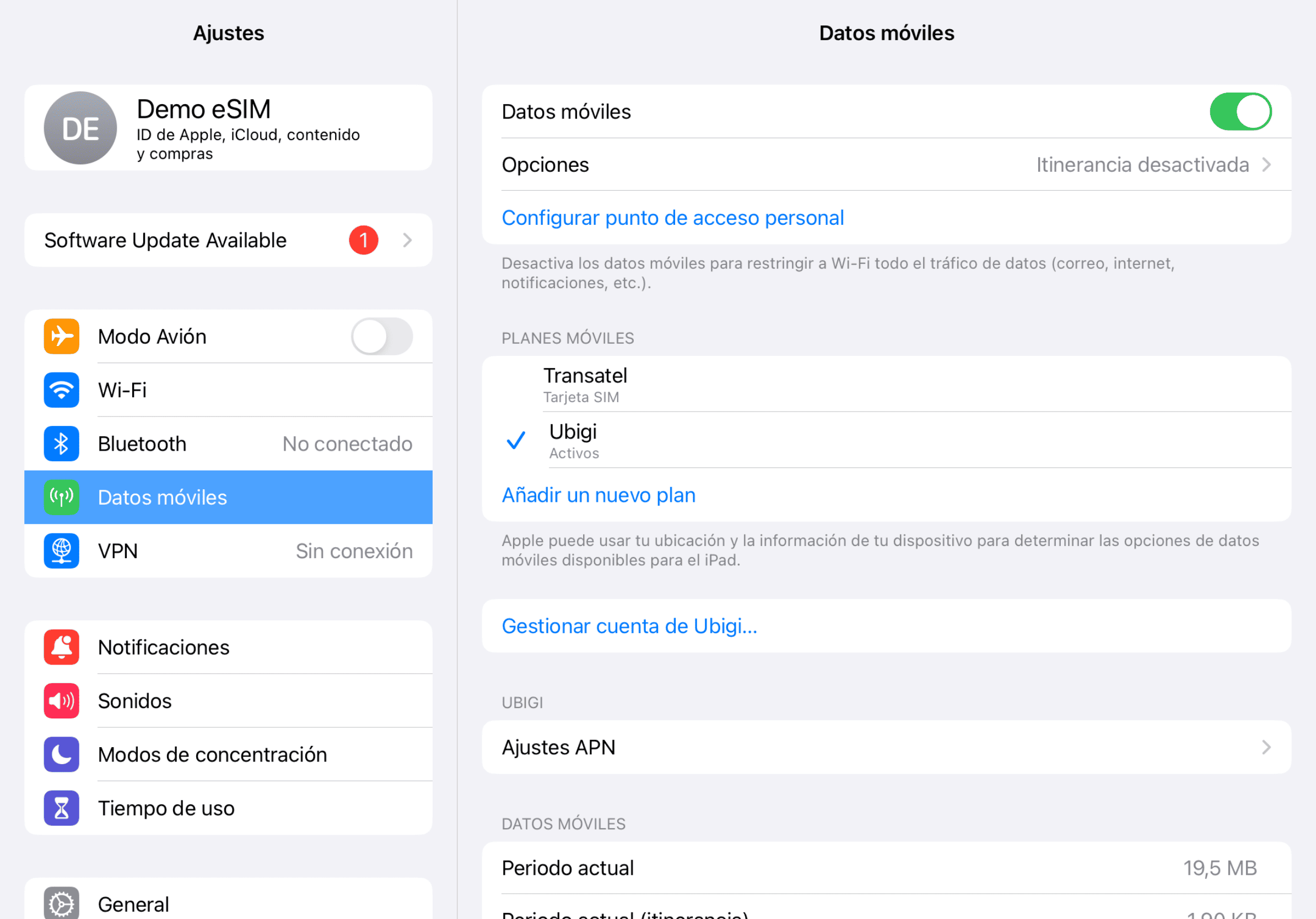Screen dimensions: 1316x919
Task: Open Software Update Available chevron
Action: coord(407,240)
